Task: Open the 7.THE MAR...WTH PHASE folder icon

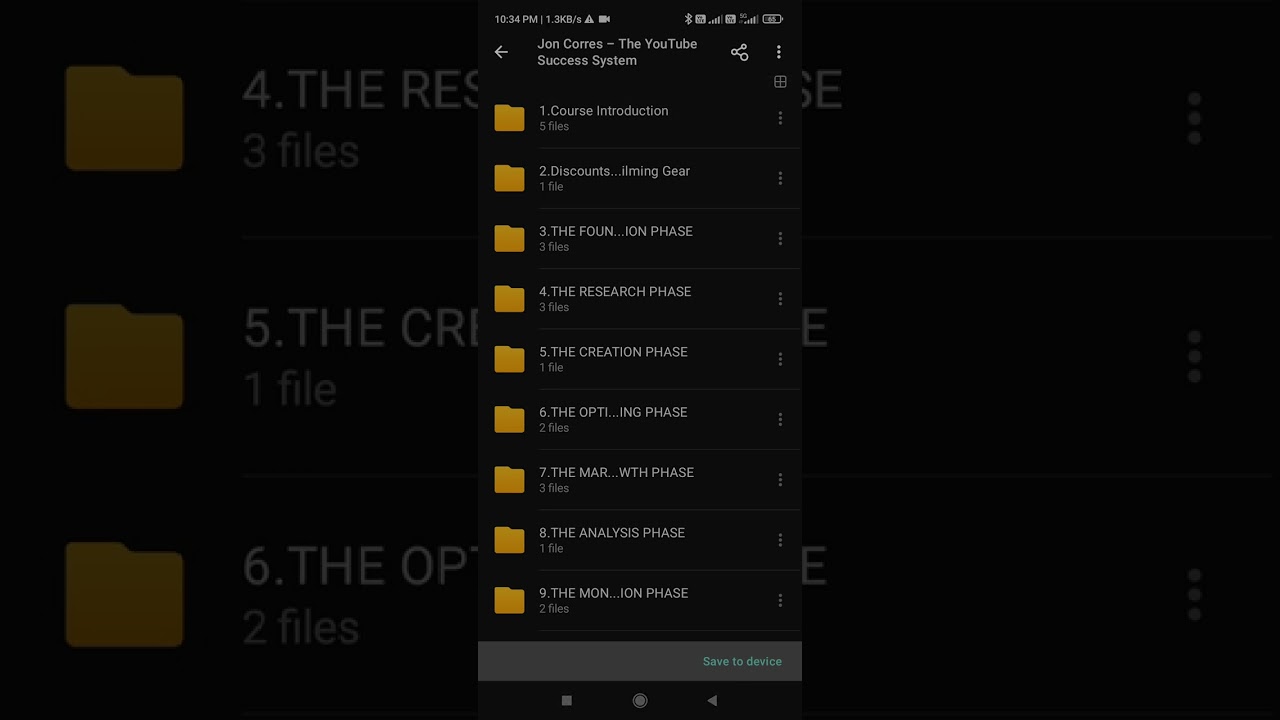Action: [x=509, y=480]
